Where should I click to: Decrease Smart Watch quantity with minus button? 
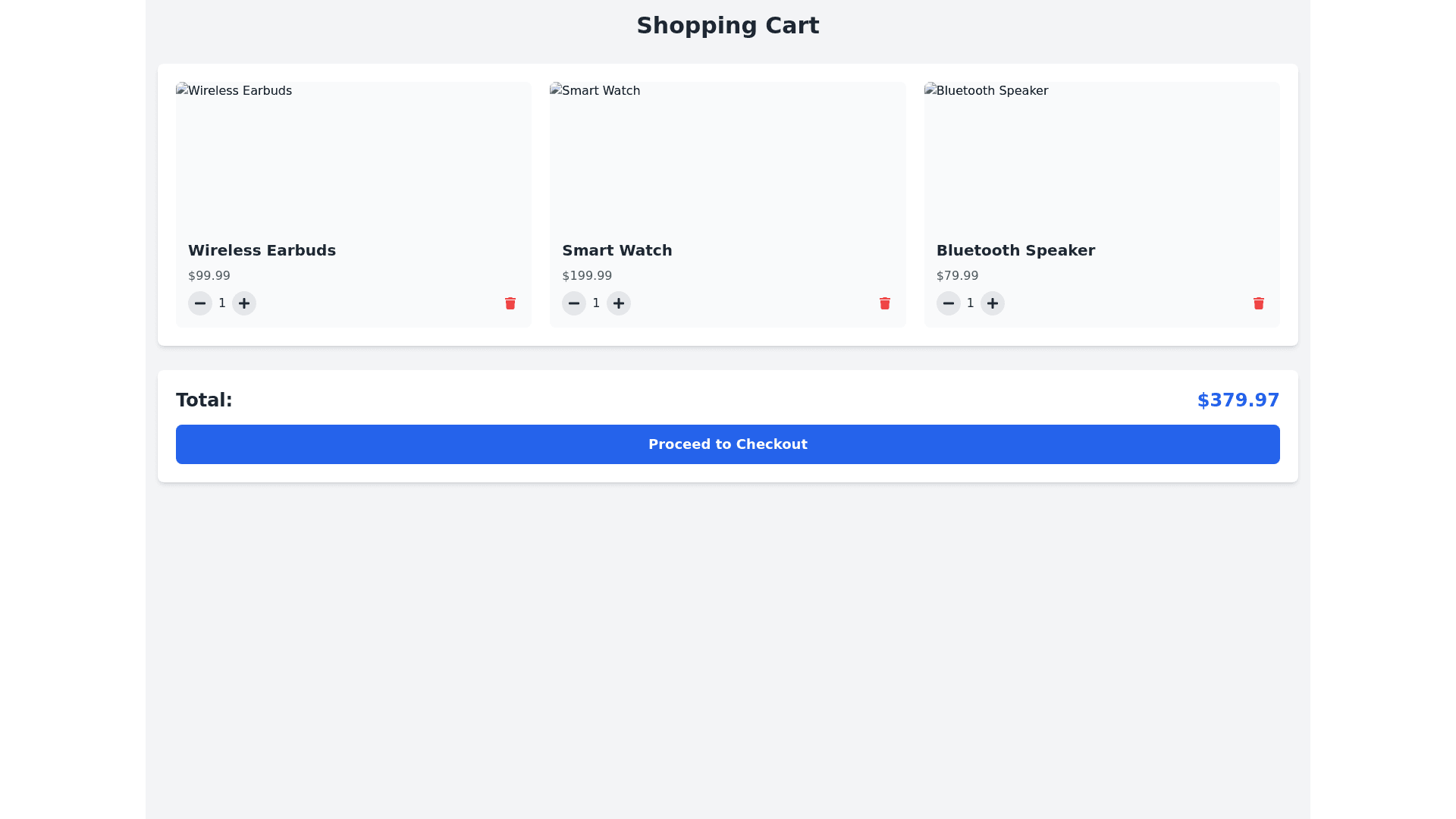click(x=574, y=303)
